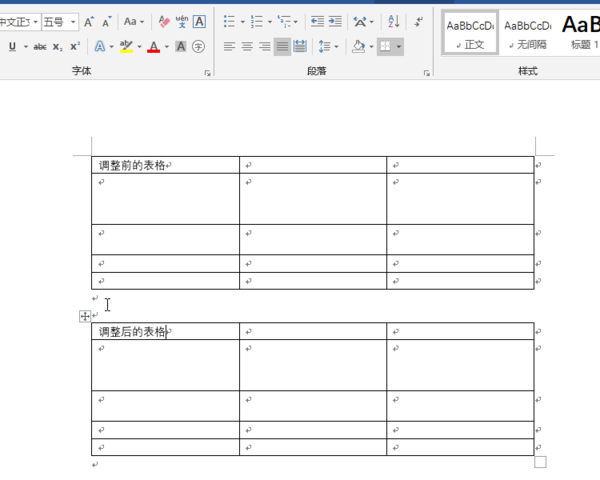Open Font dialog launcher
The image size is (600, 480).
click(207, 73)
